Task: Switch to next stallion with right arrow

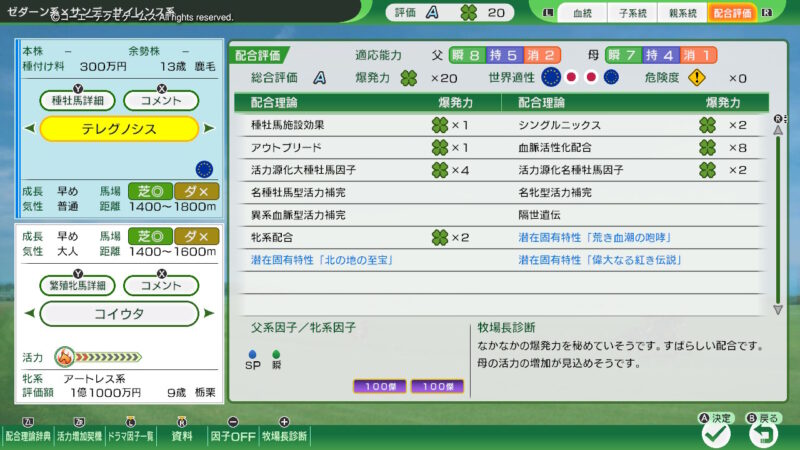Action: (x=208, y=128)
